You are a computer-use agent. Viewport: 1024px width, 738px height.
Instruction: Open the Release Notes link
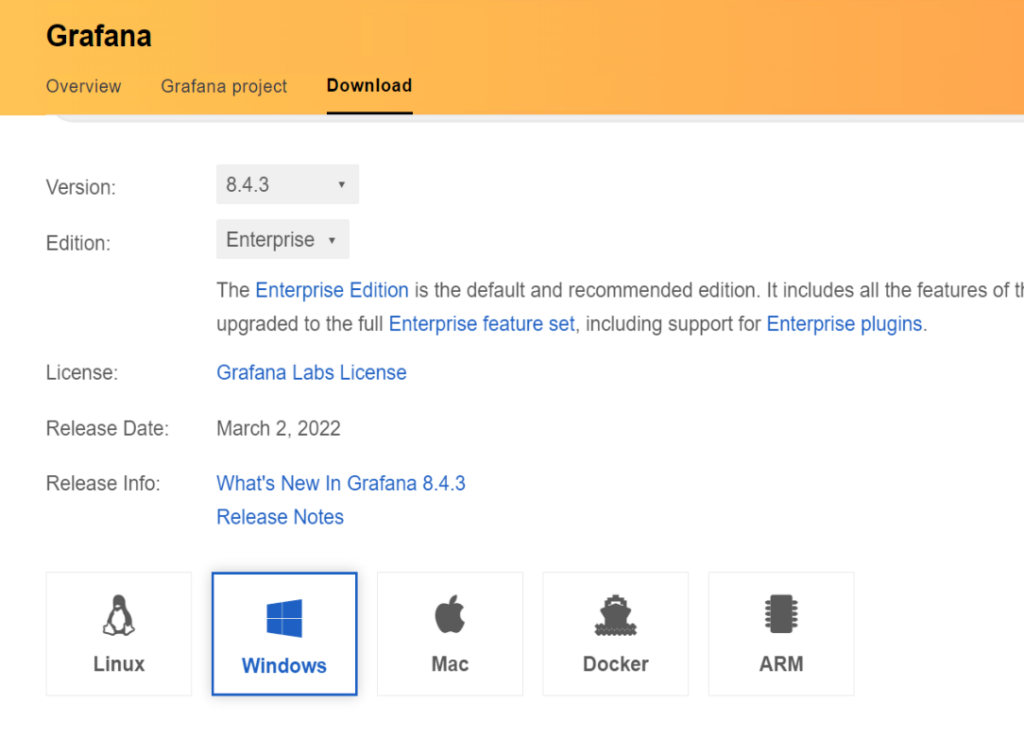[280, 517]
